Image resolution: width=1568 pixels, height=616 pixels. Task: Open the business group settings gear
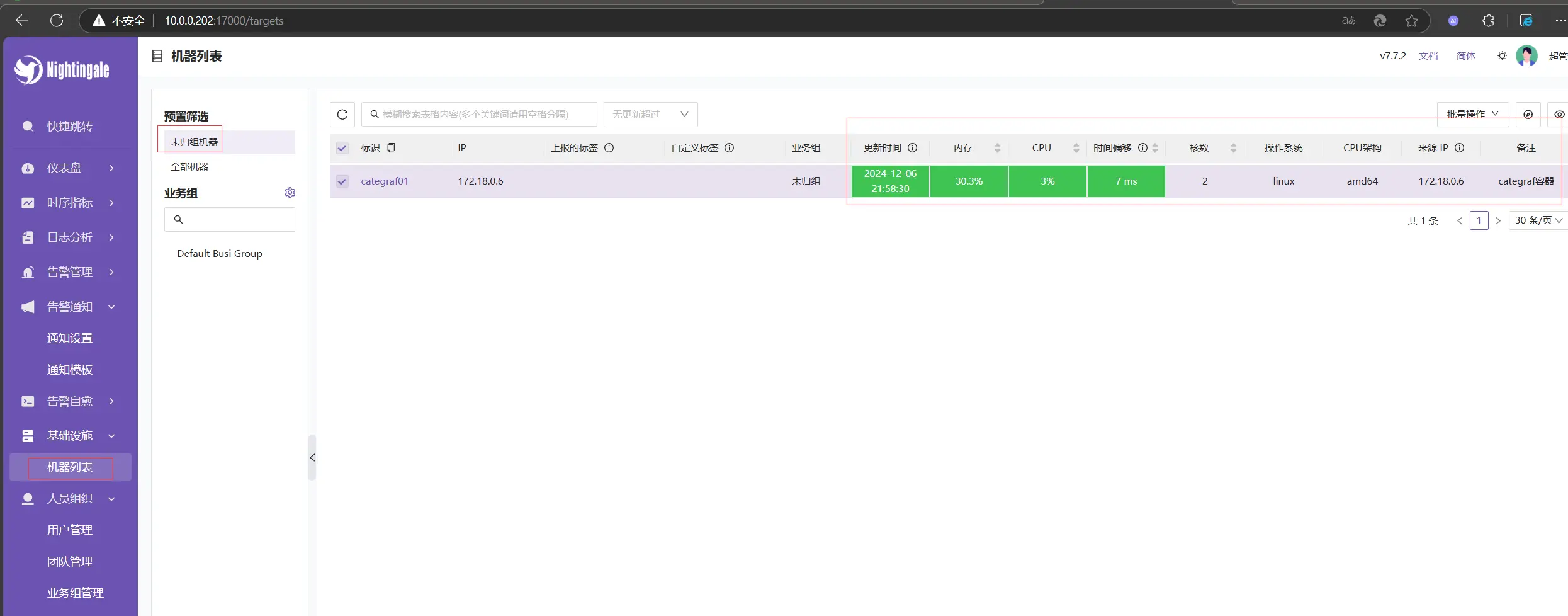290,193
